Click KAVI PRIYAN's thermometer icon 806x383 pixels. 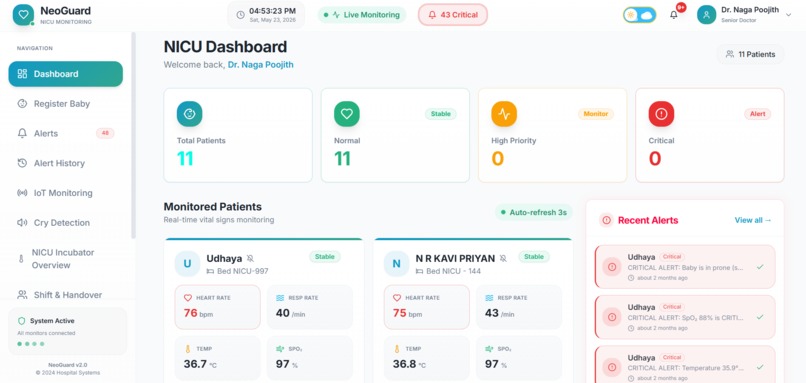(396, 349)
